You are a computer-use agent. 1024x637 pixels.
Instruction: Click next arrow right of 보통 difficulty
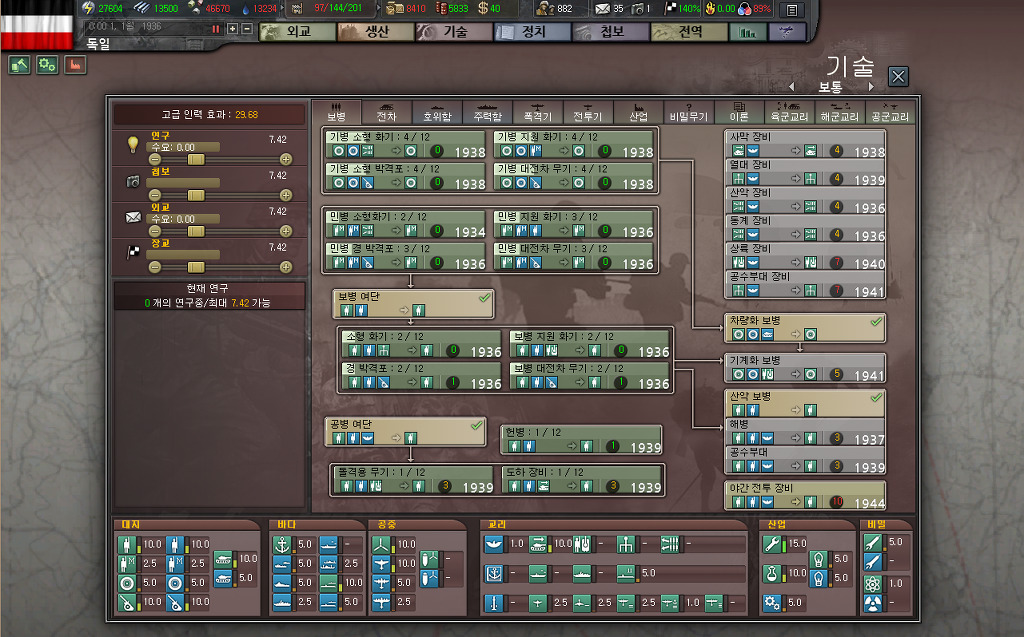pos(871,87)
